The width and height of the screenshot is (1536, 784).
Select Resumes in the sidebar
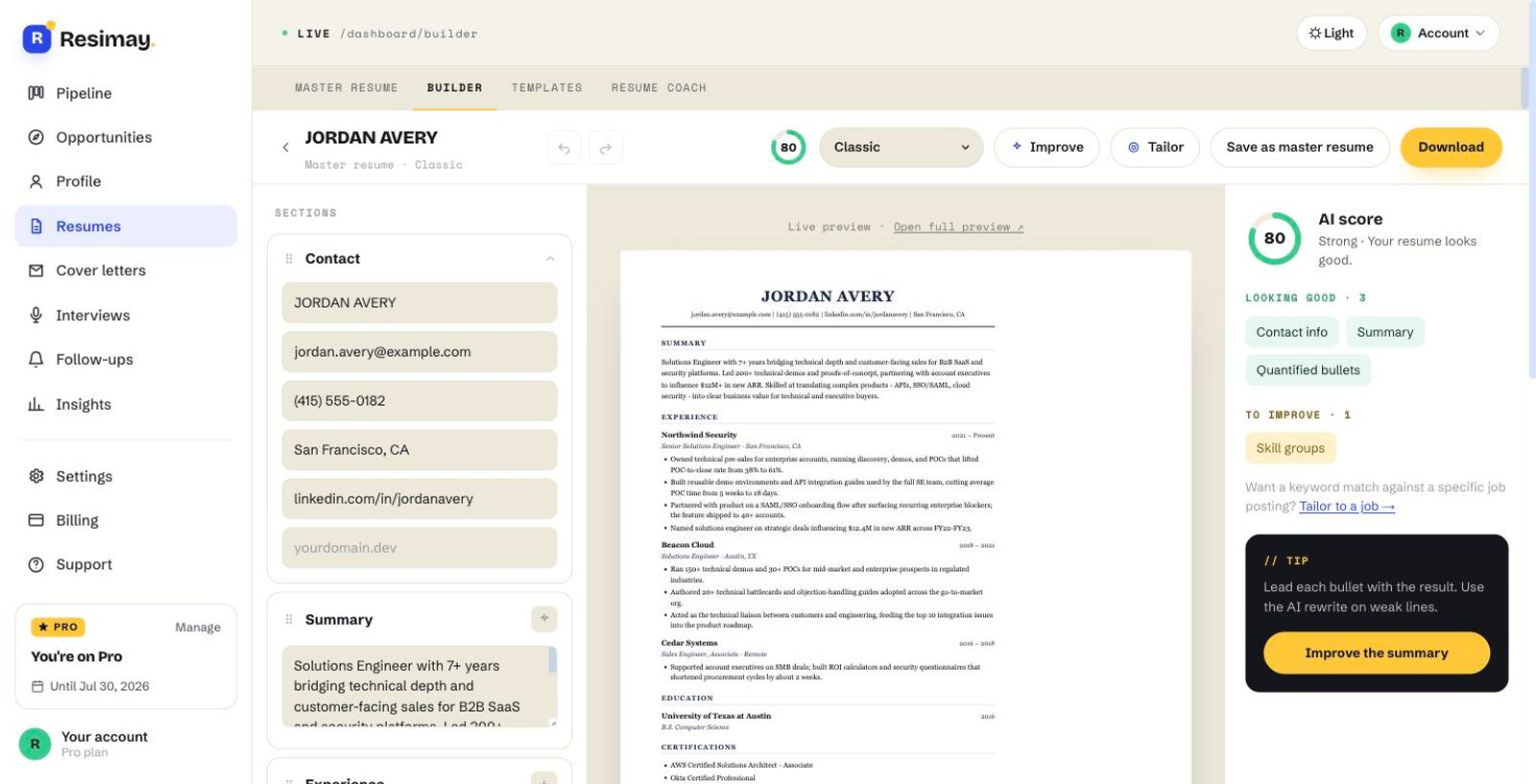pos(126,226)
